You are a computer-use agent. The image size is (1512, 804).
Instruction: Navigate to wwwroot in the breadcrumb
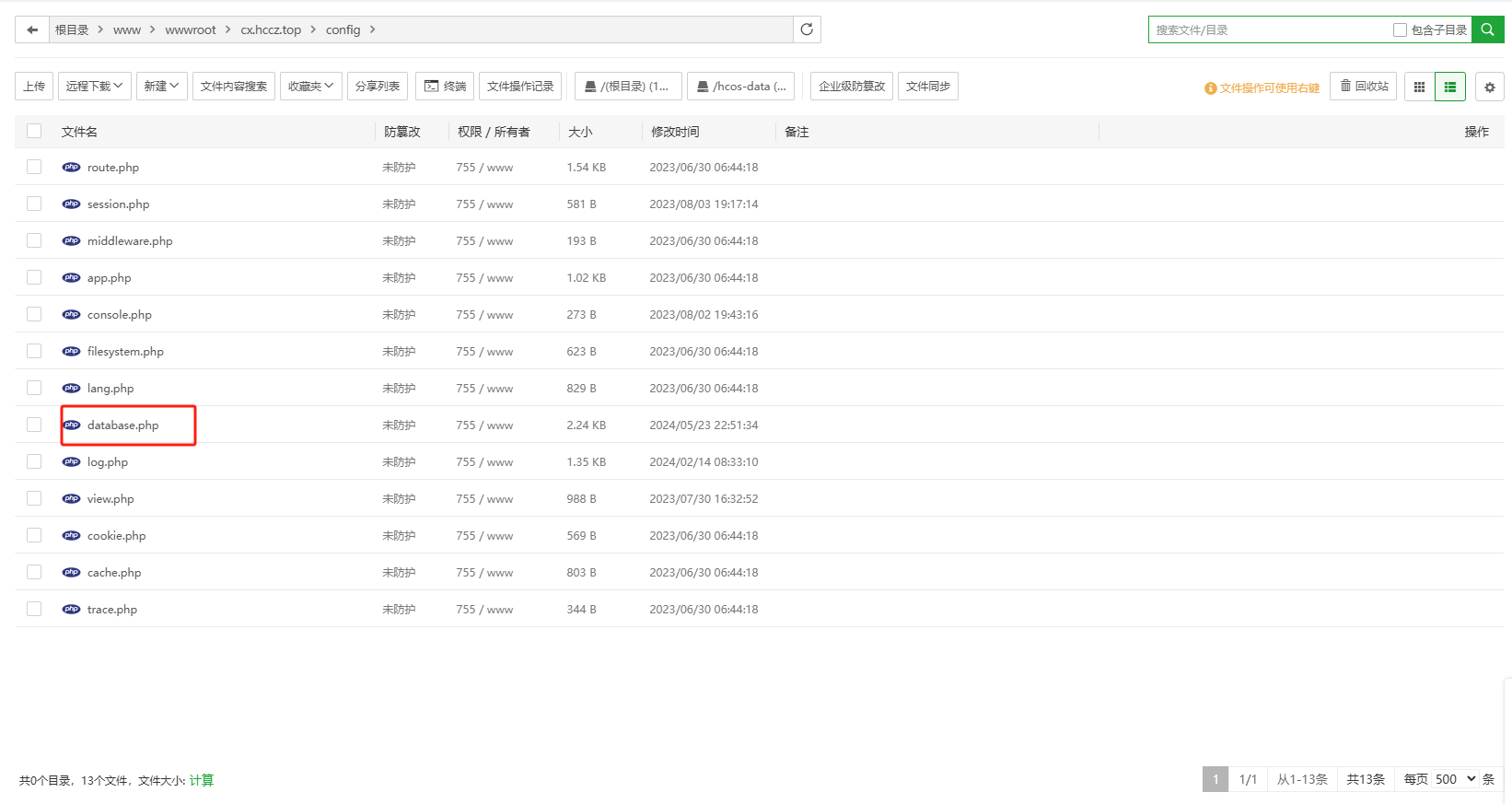pos(191,29)
